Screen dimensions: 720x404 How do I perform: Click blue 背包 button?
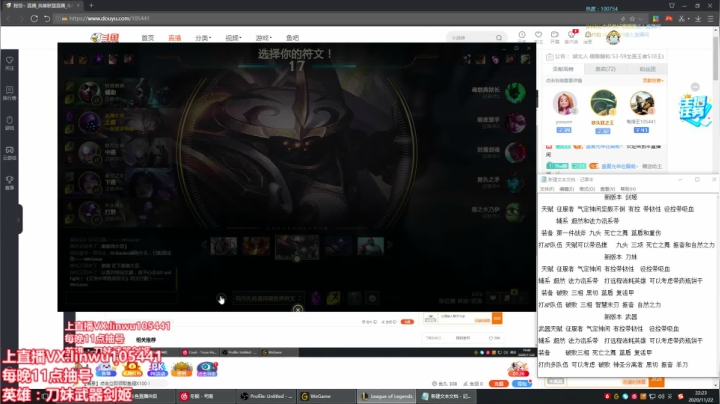pyautogui.click(x=522, y=384)
